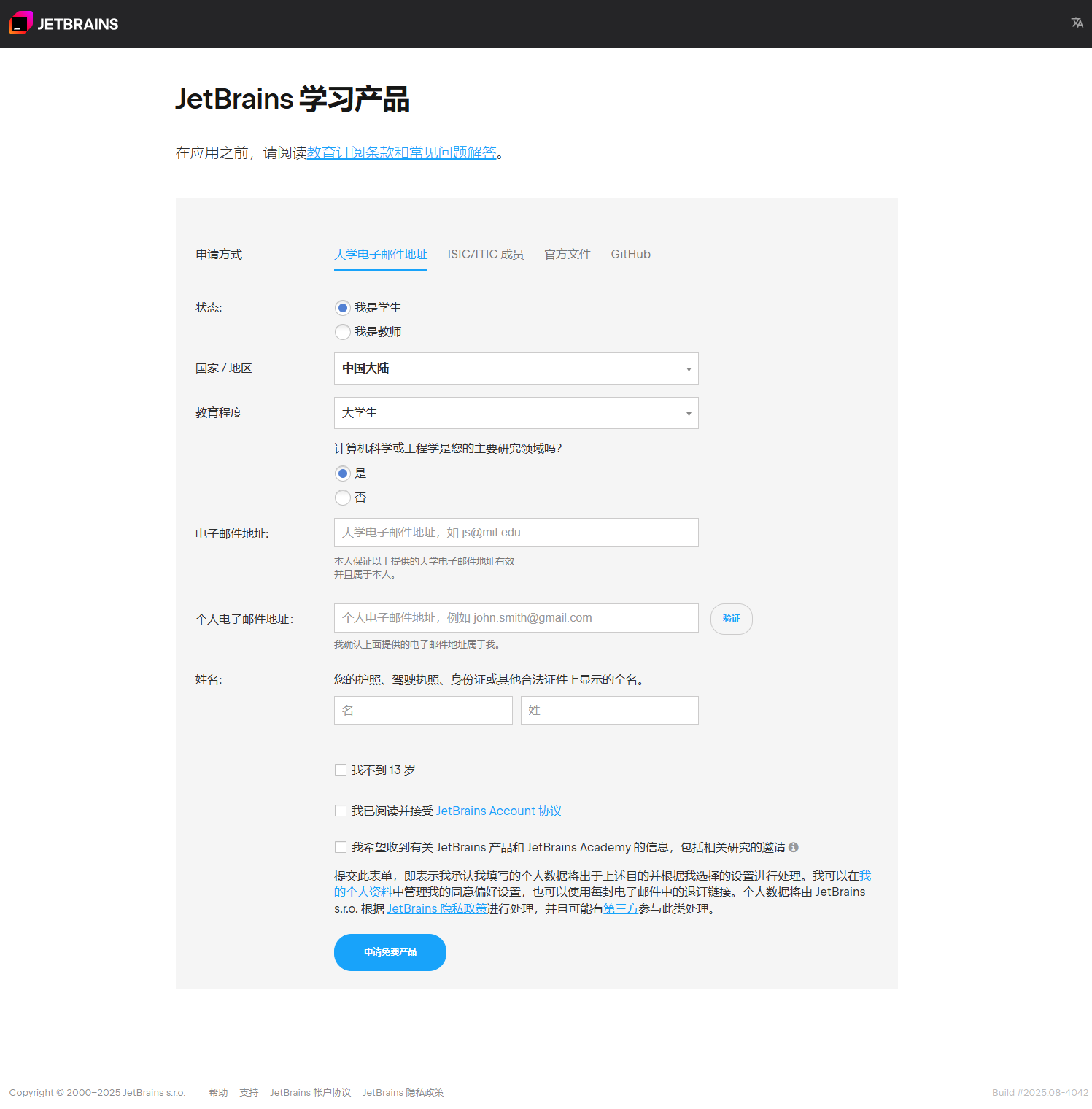The image size is (1092, 1109).
Task: Check the JetBrains Account agreement checkbox
Action: pos(341,811)
